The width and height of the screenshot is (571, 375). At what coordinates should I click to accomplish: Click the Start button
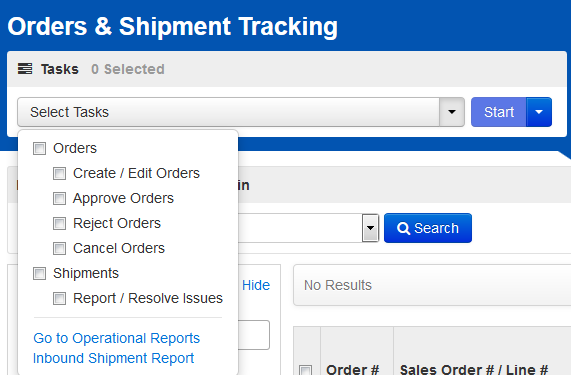point(499,112)
